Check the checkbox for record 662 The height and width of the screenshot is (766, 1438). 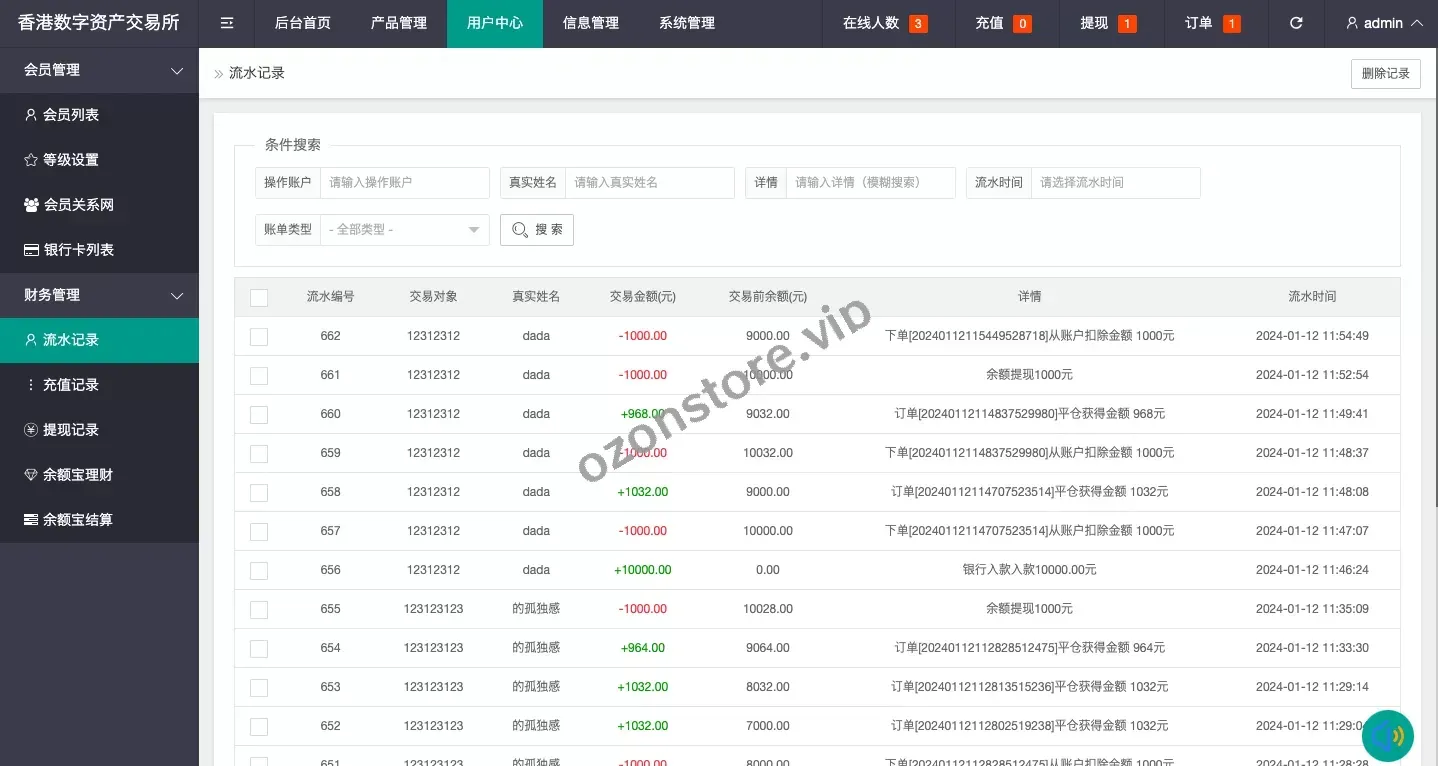click(259, 336)
